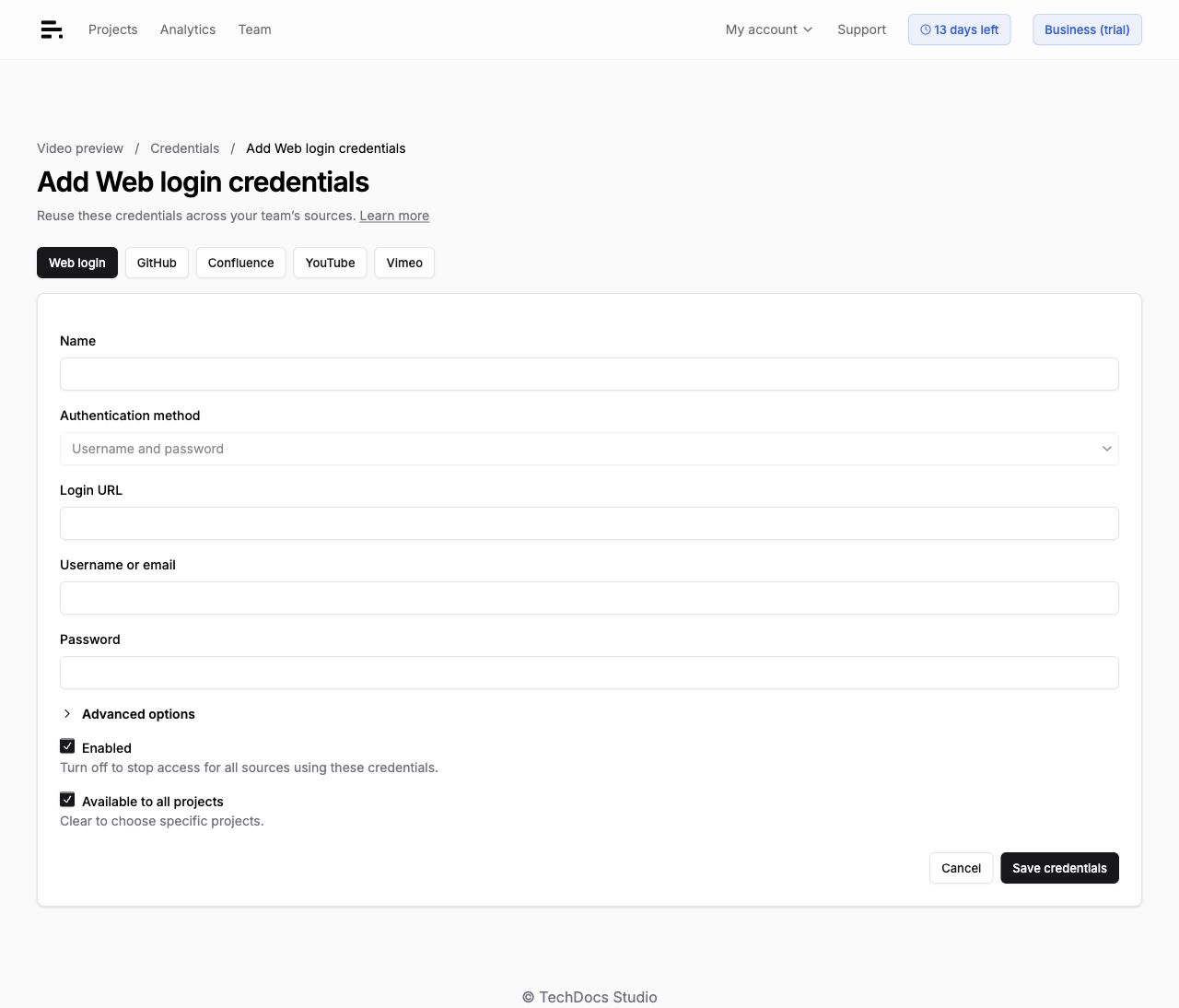Uncheck the Enabled checkbox
This screenshot has width=1179, height=1008.
click(x=67, y=746)
